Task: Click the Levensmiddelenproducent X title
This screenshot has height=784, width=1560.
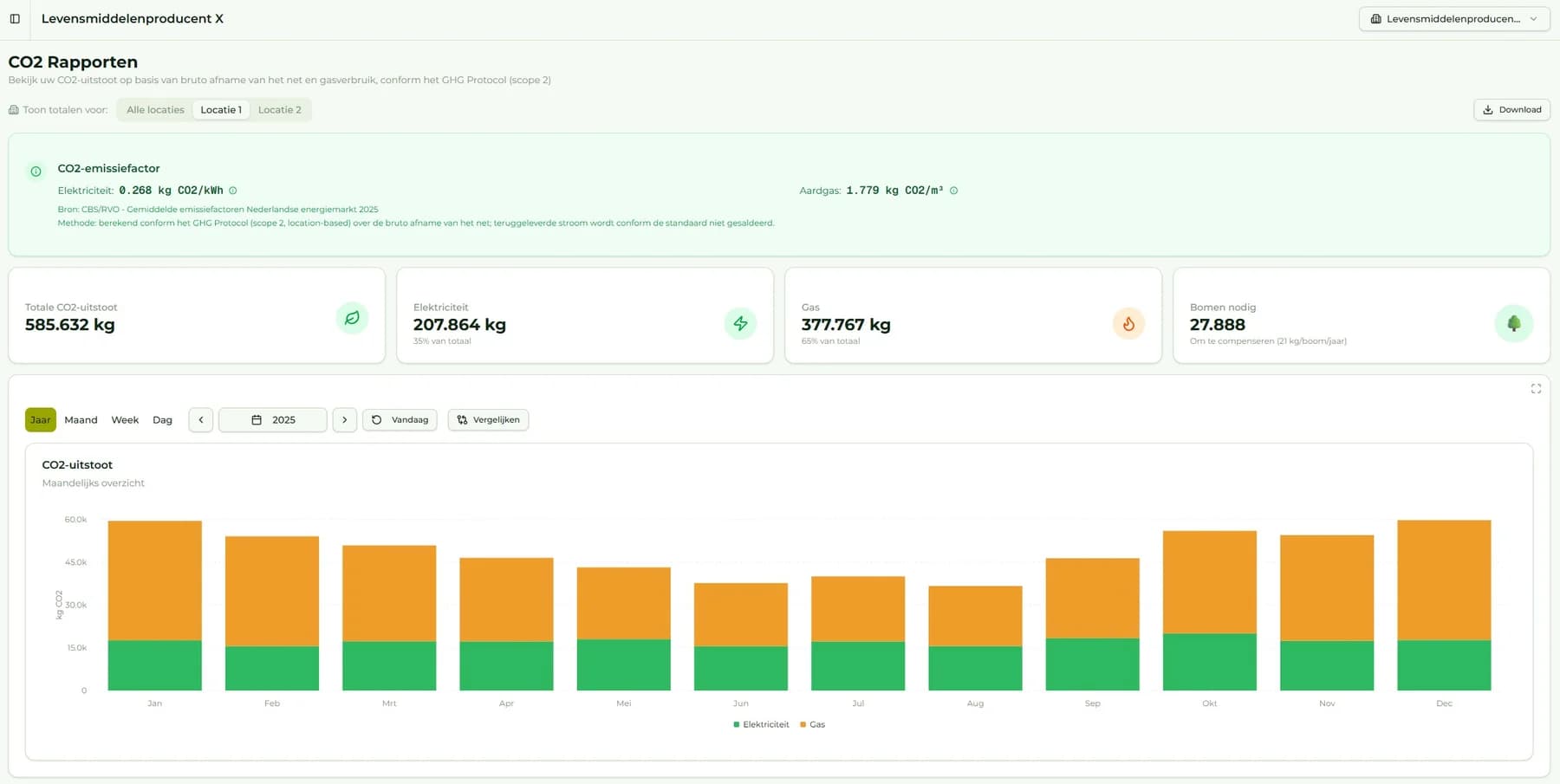Action: click(133, 19)
